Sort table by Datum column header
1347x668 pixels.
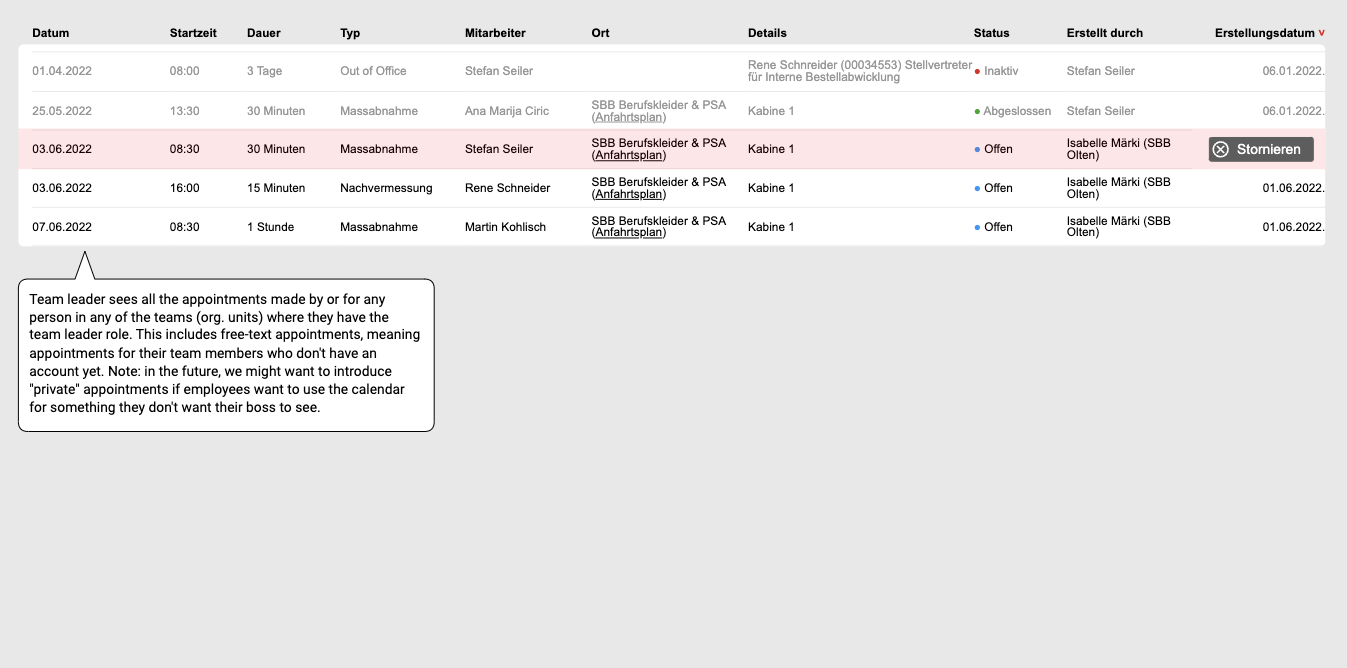[51, 33]
